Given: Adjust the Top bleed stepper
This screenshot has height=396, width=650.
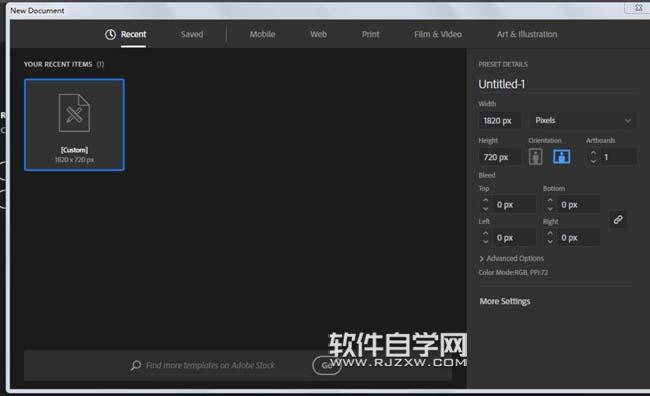Looking at the screenshot, I should (x=485, y=204).
